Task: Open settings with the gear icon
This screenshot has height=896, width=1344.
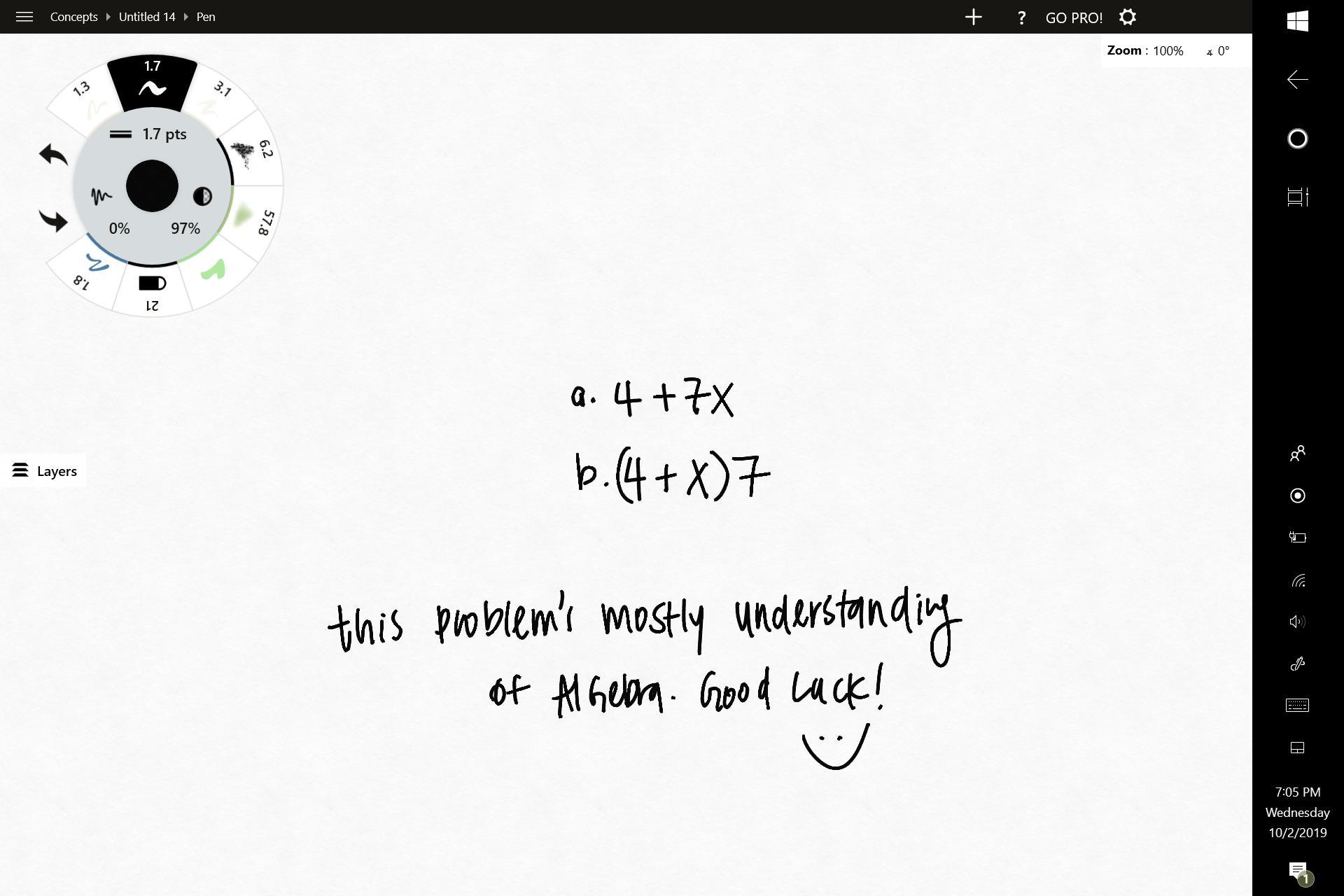Action: coord(1127,17)
